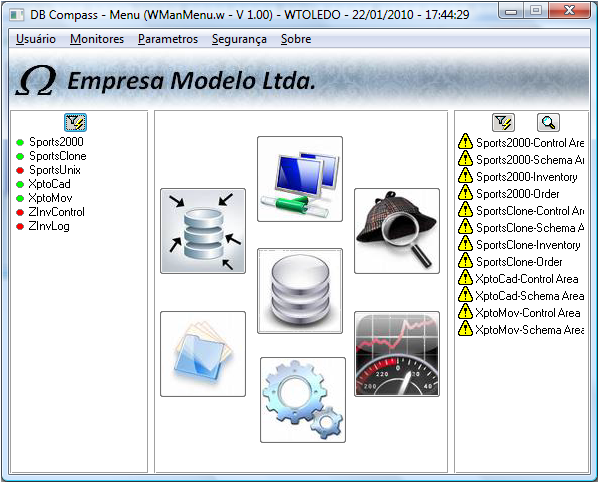Open the networked computers monitor icon

(300, 179)
